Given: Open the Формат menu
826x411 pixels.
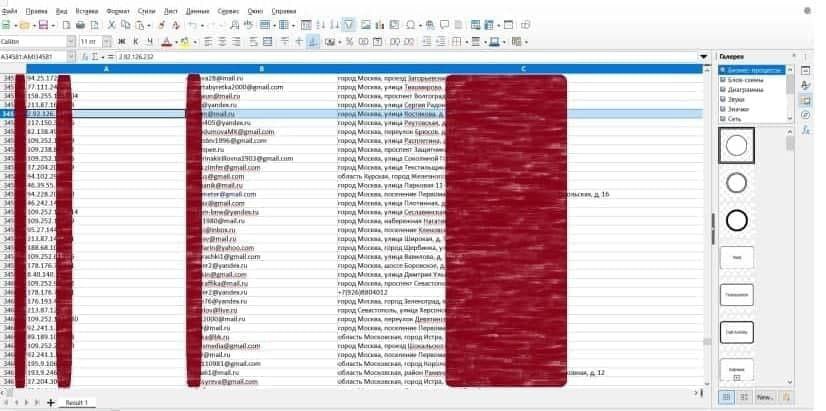Looking at the screenshot, I should point(117,11).
